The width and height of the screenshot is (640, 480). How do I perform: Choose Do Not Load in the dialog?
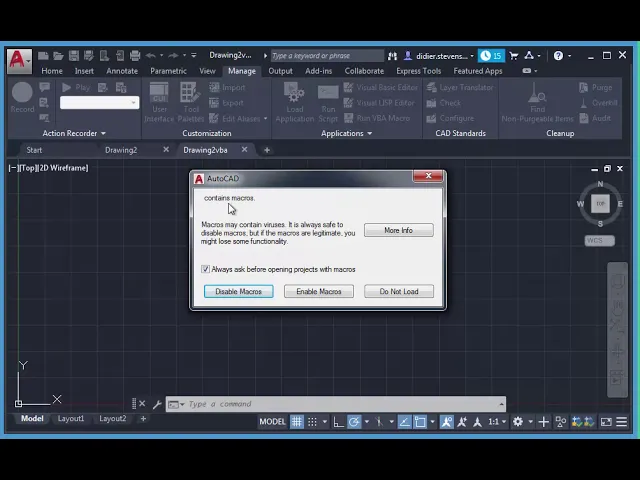(399, 291)
